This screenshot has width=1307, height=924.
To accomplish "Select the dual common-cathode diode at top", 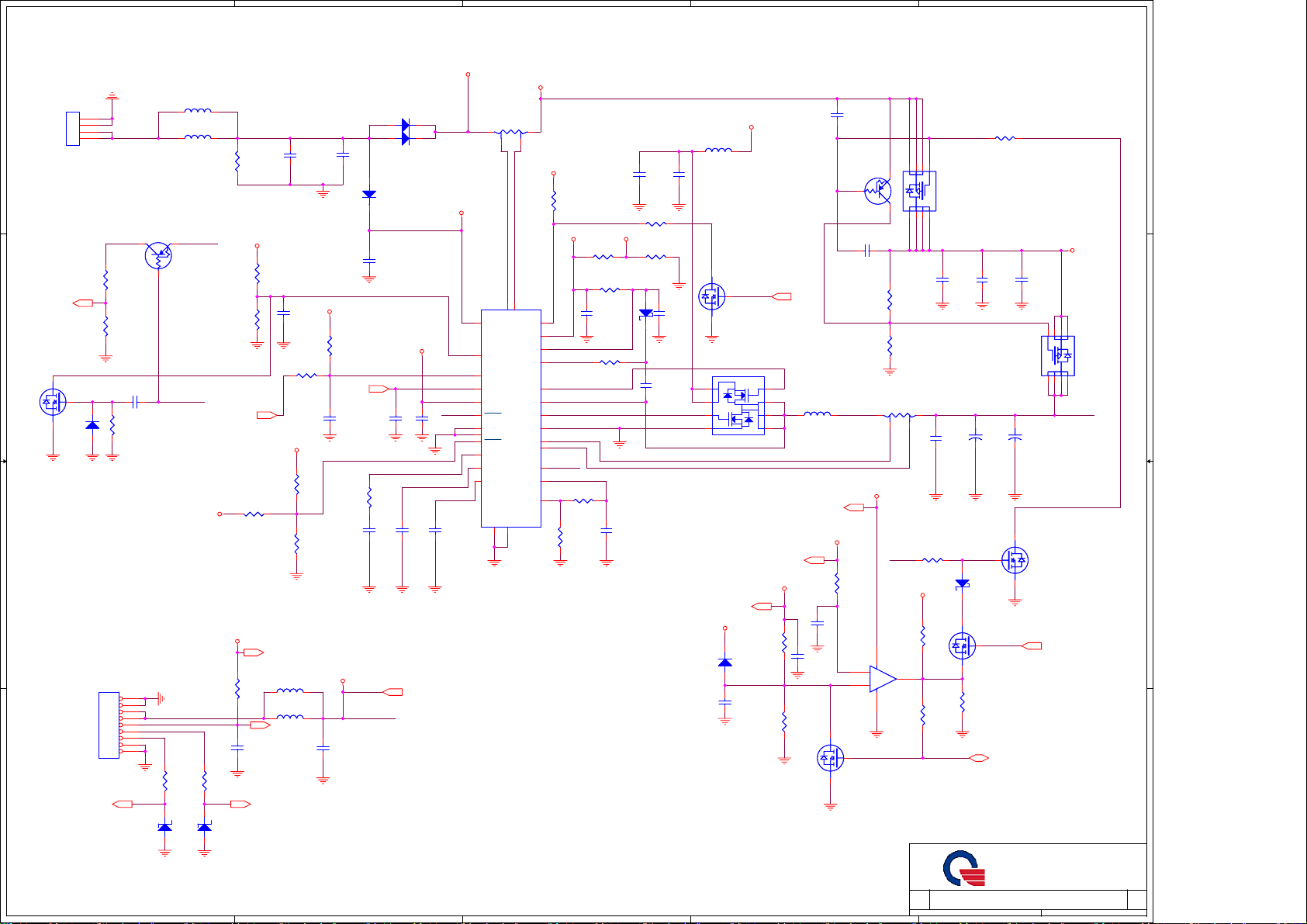I will coord(406,132).
